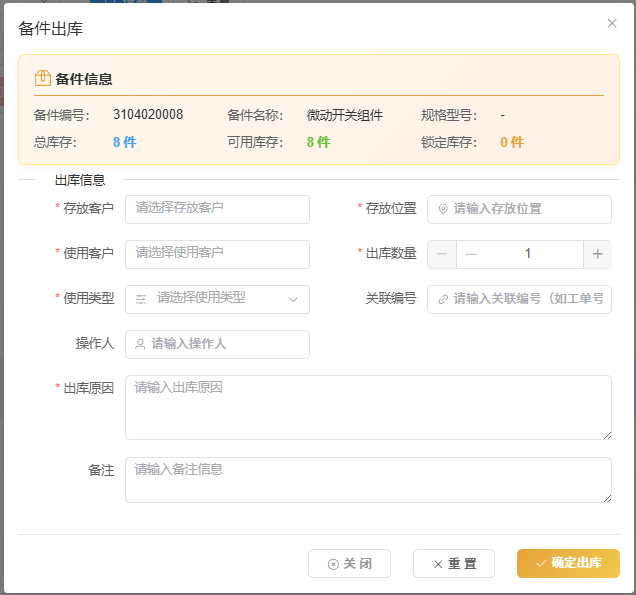The image size is (636, 595).
Task: Confirm with the 确定出库 button
Action: click(568, 563)
